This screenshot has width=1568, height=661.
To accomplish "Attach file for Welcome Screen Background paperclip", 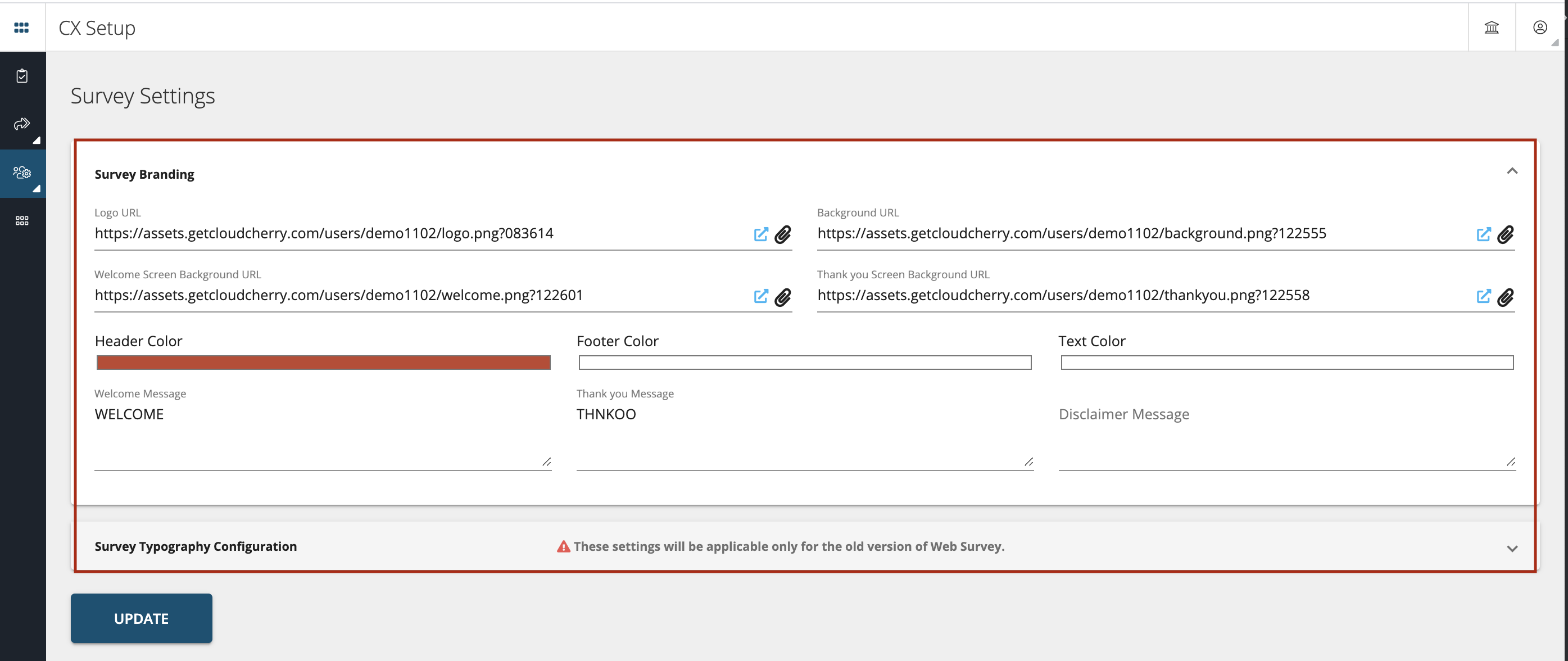I will pyautogui.click(x=783, y=297).
